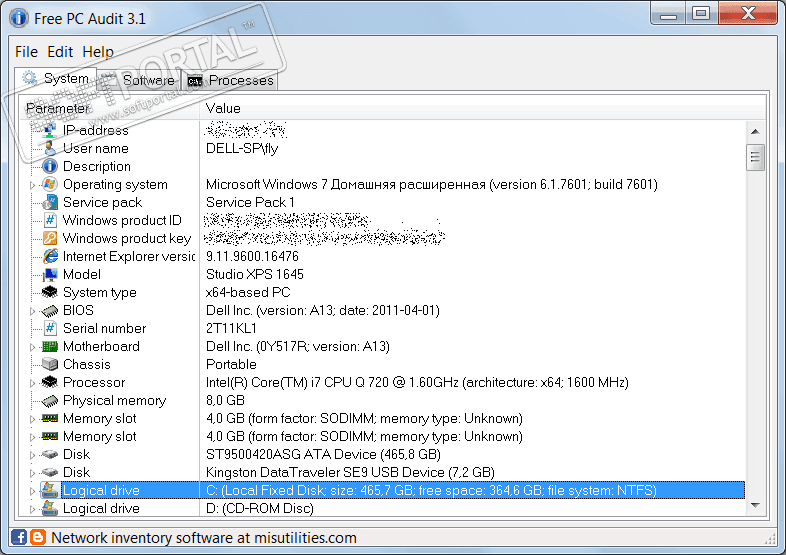Select the Studio XPS 1645 value

(x=255, y=274)
